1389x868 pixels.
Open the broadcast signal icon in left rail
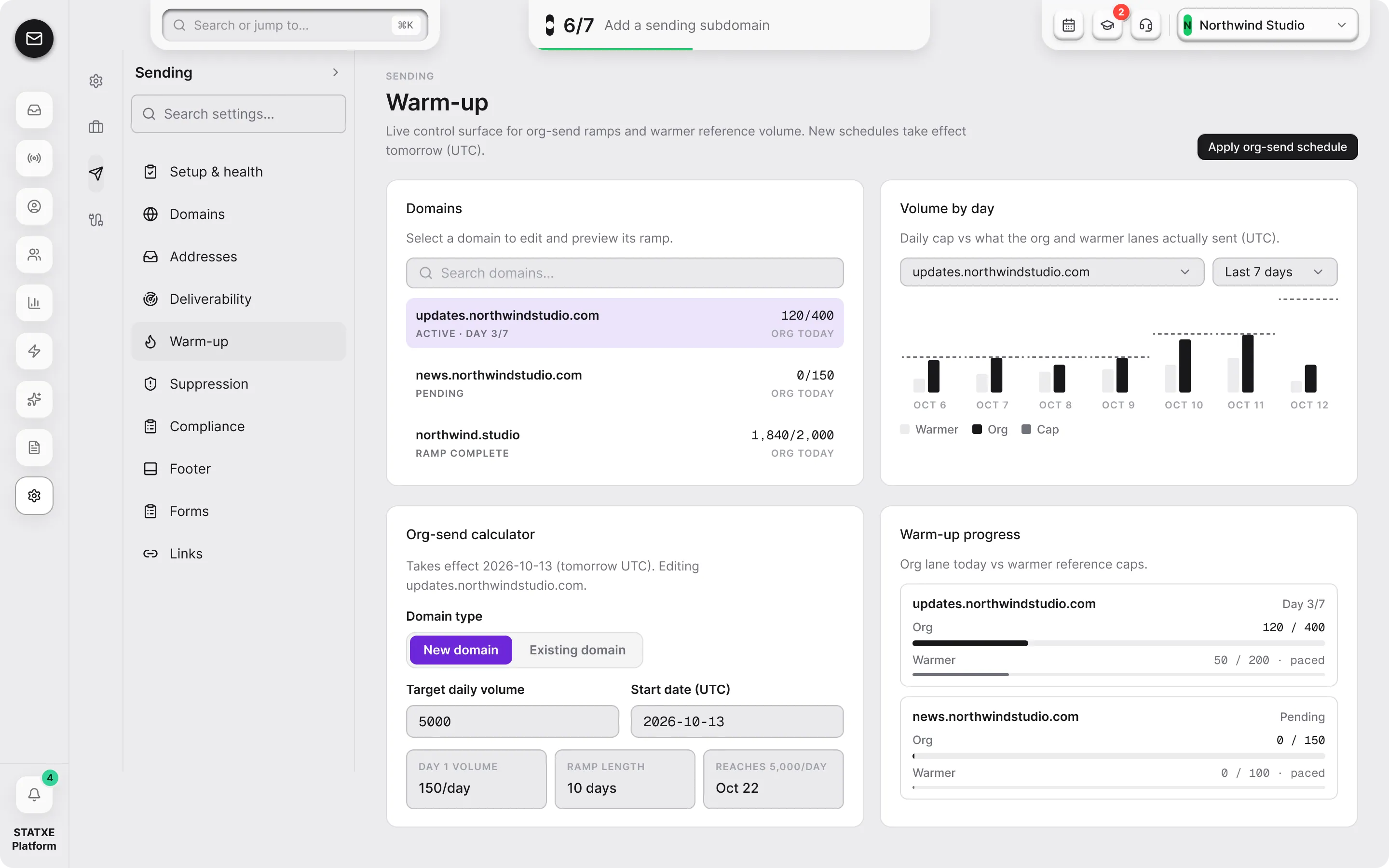(x=34, y=158)
